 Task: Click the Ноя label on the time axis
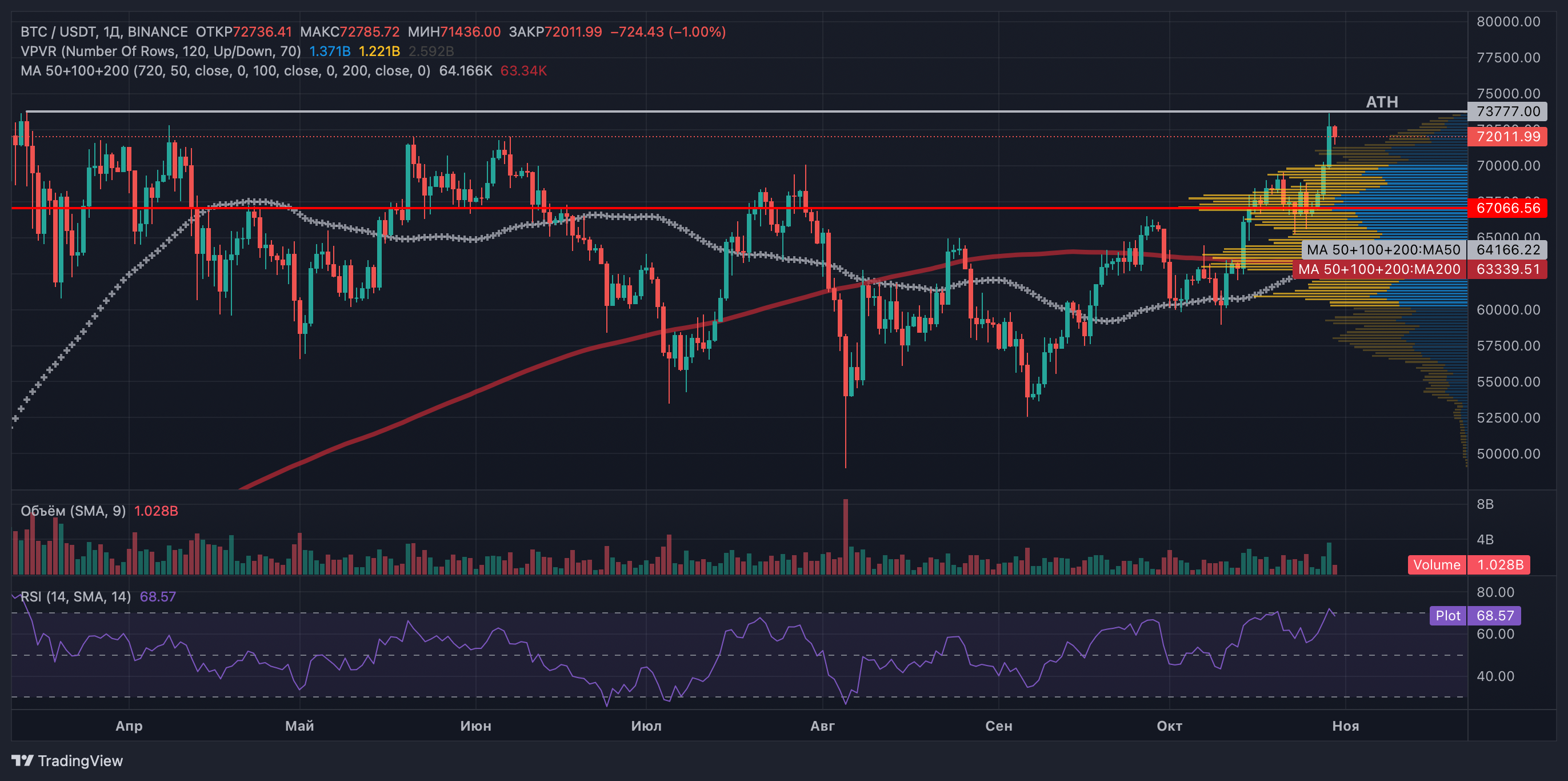[1345, 726]
